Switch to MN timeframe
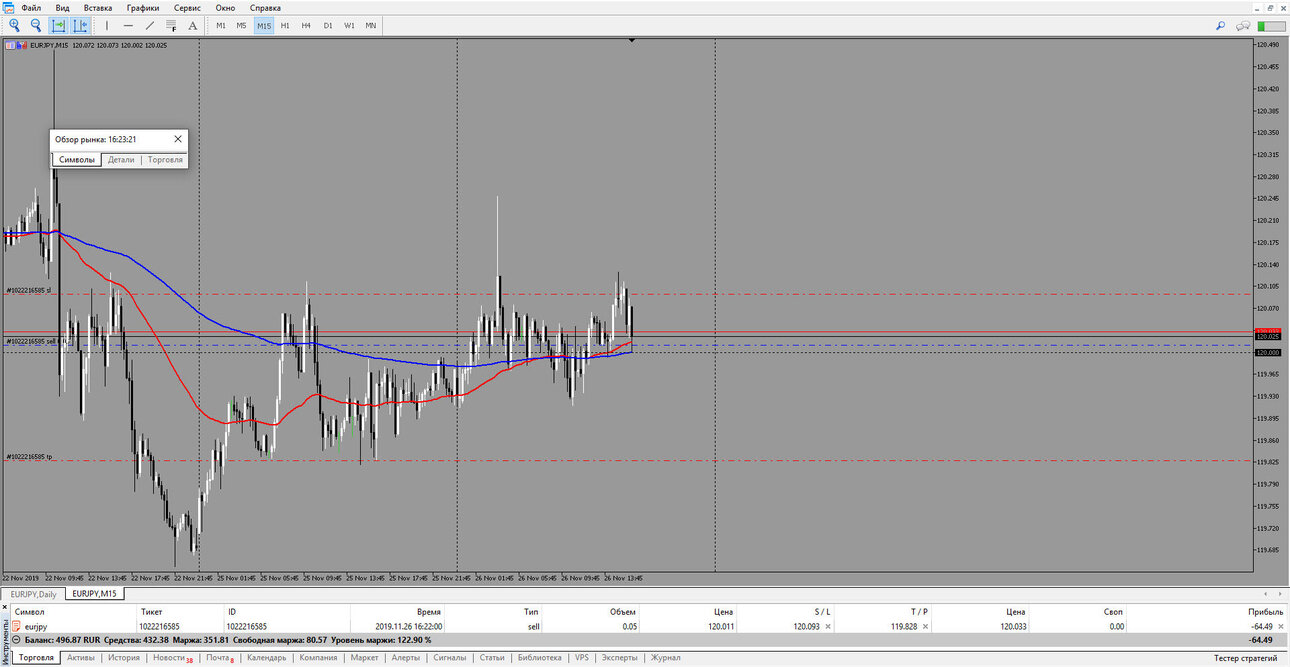This screenshot has height=667, width=1290. pos(371,25)
